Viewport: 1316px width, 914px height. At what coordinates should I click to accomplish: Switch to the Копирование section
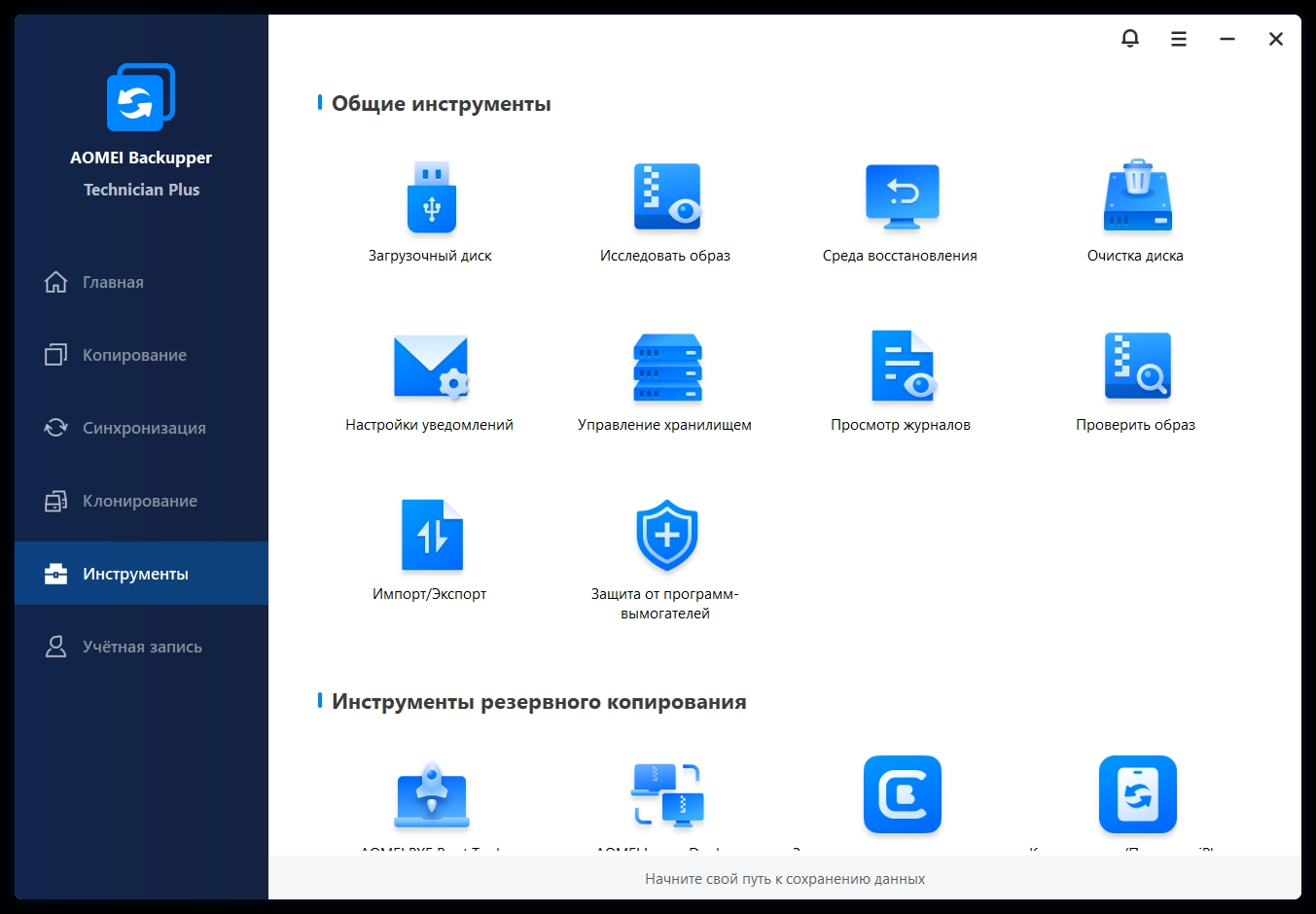click(x=141, y=355)
